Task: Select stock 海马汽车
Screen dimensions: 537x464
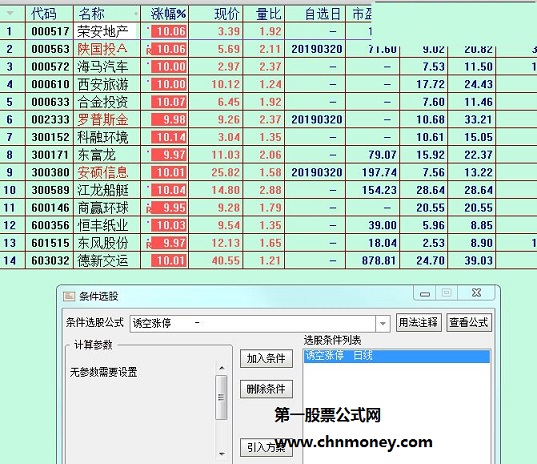Action: pyautogui.click(x=103, y=66)
